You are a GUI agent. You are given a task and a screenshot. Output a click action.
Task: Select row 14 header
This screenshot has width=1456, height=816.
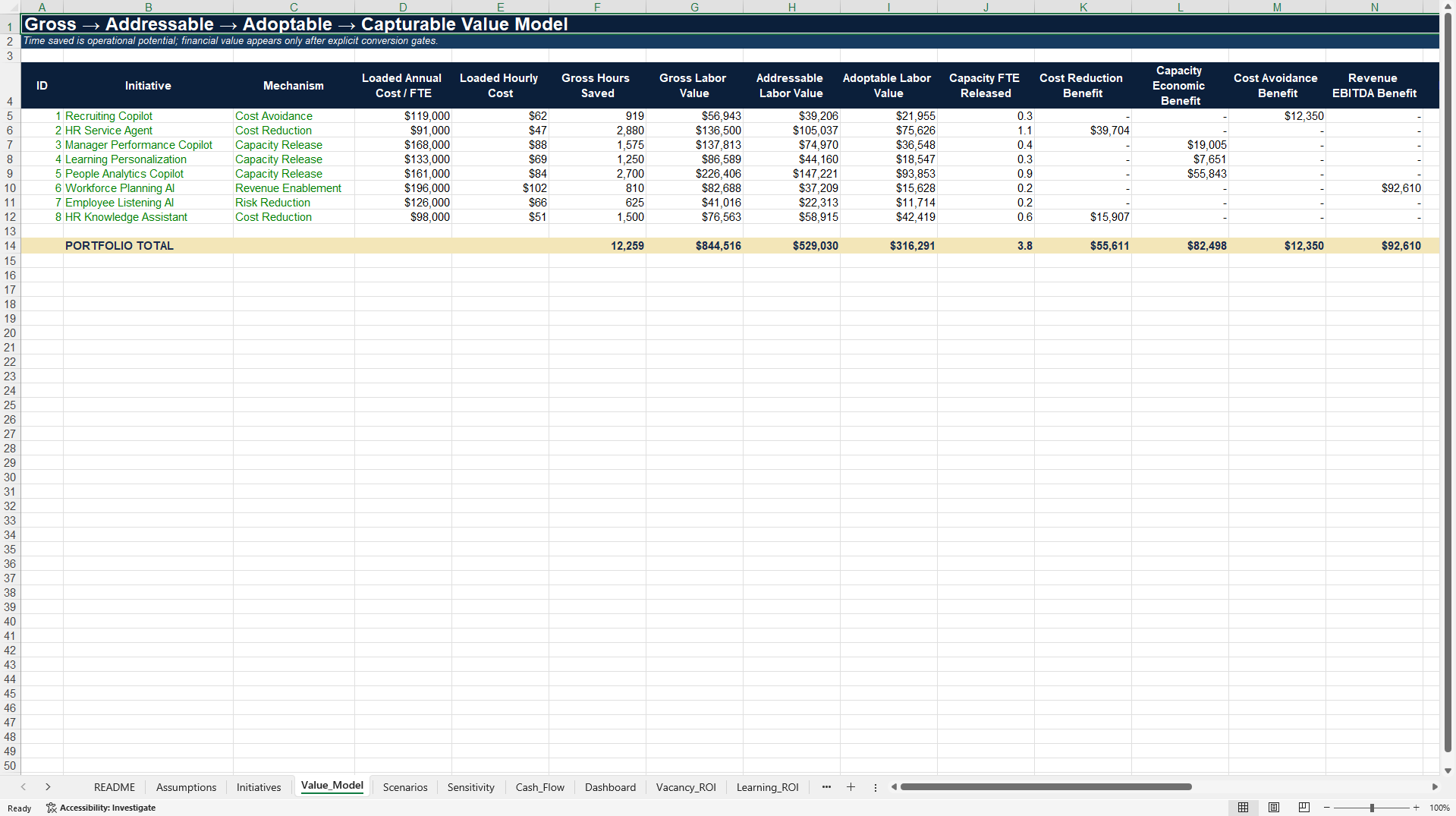[10, 246]
